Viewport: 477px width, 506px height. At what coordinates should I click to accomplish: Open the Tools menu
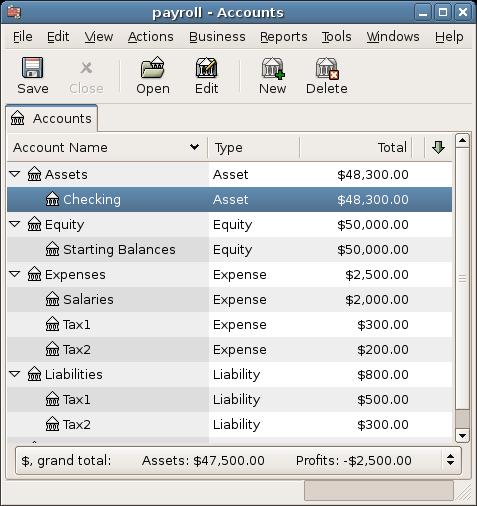(x=336, y=37)
